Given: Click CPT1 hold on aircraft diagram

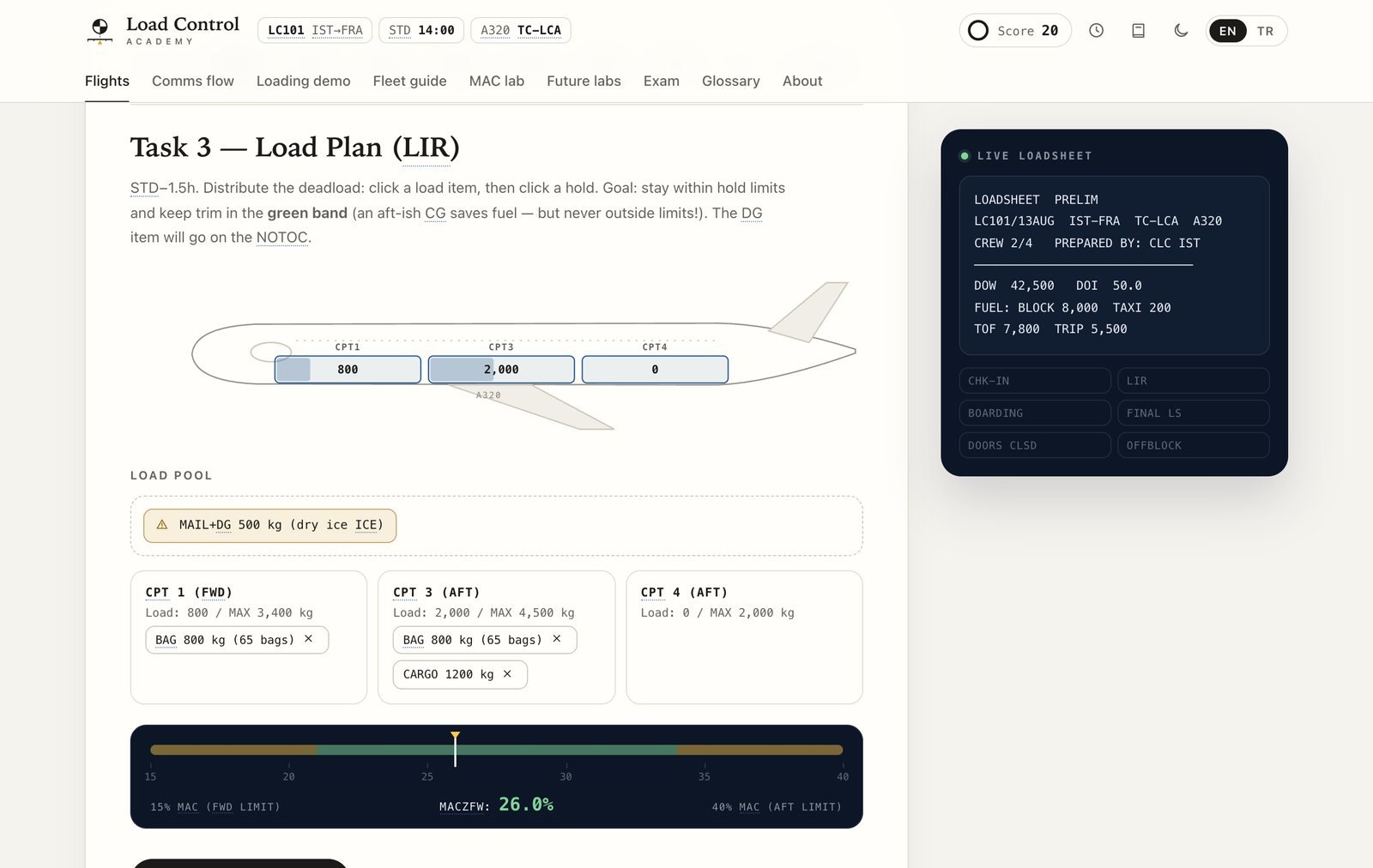Looking at the screenshot, I should [x=348, y=370].
